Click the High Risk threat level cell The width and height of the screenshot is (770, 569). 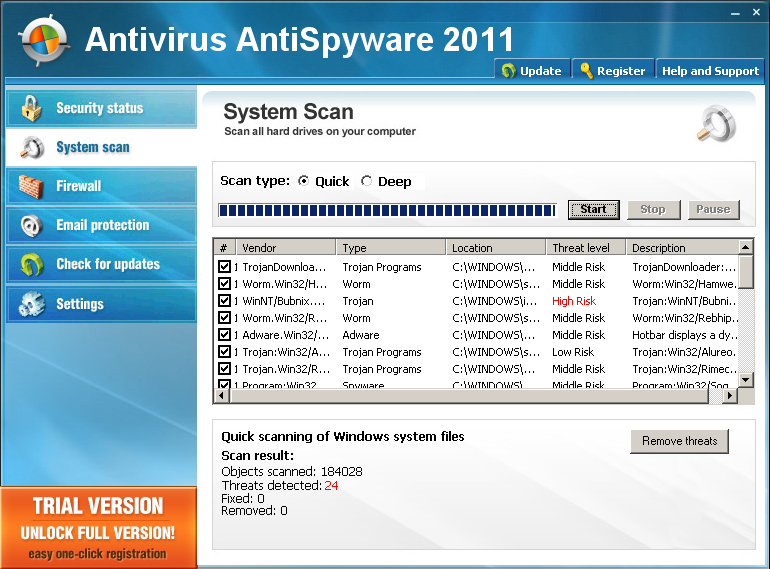pos(574,301)
